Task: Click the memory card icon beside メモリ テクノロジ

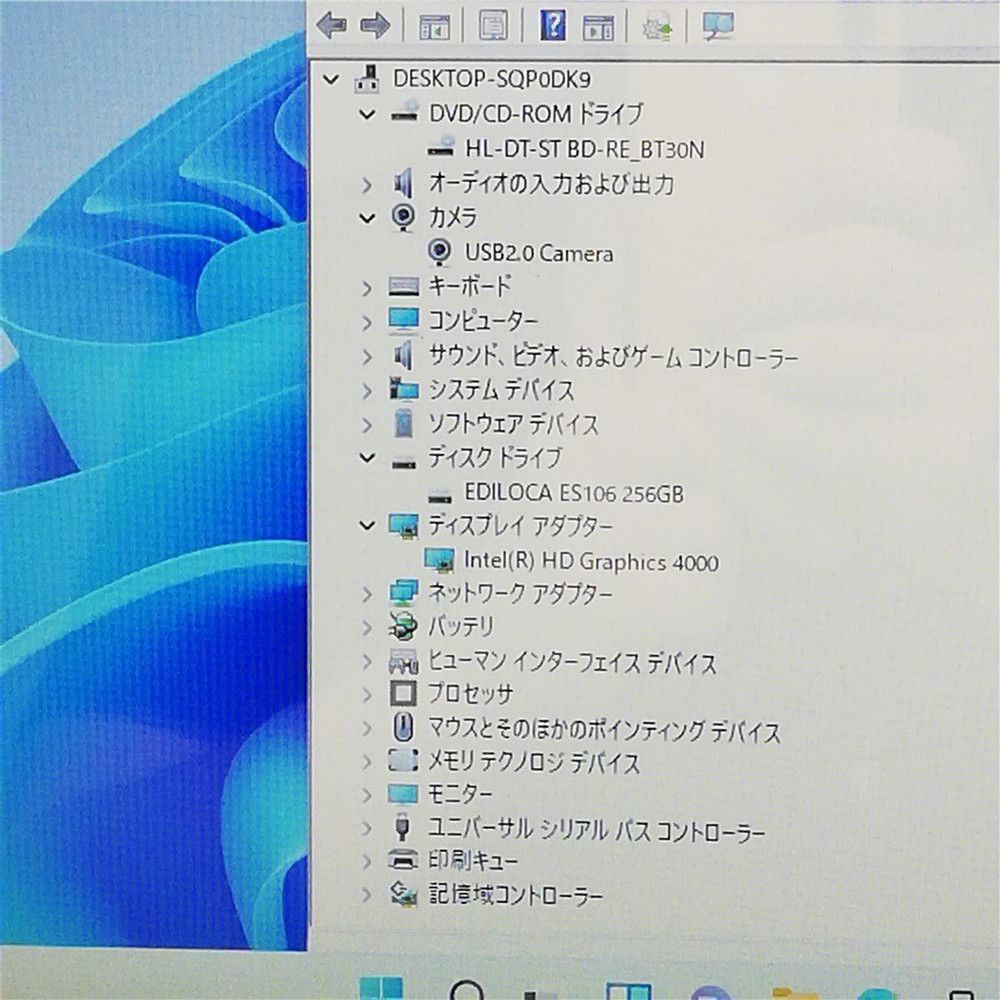Action: coord(404,760)
